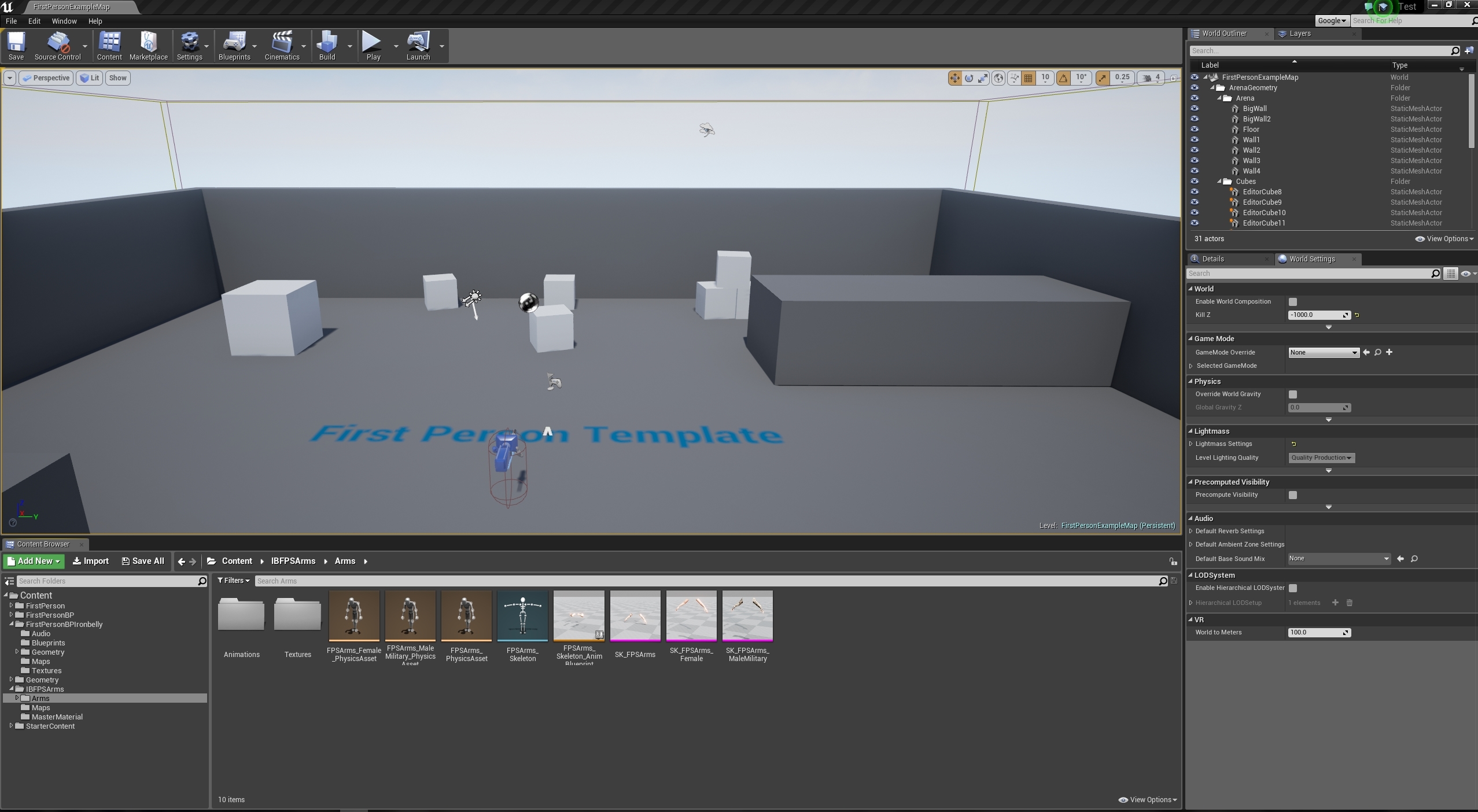The image size is (1478, 812).
Task: Expand Selected GameMode section
Action: [1191, 366]
